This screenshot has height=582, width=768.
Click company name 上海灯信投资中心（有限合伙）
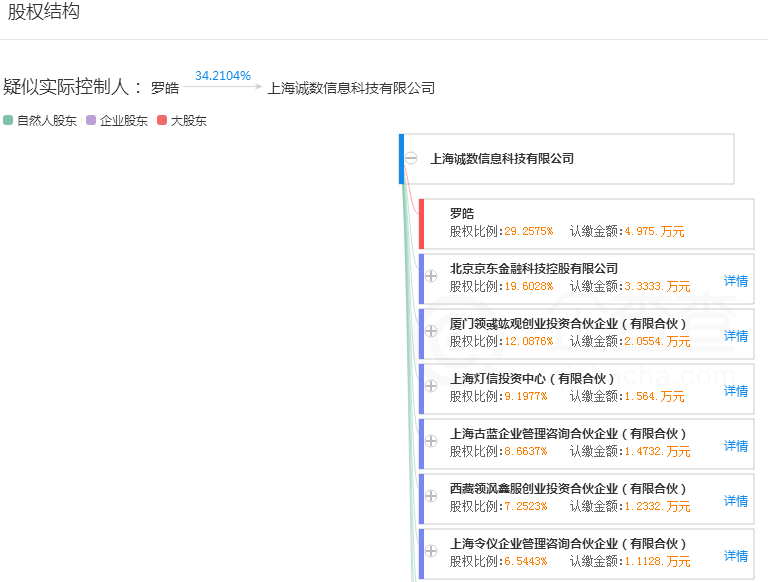pos(532,378)
